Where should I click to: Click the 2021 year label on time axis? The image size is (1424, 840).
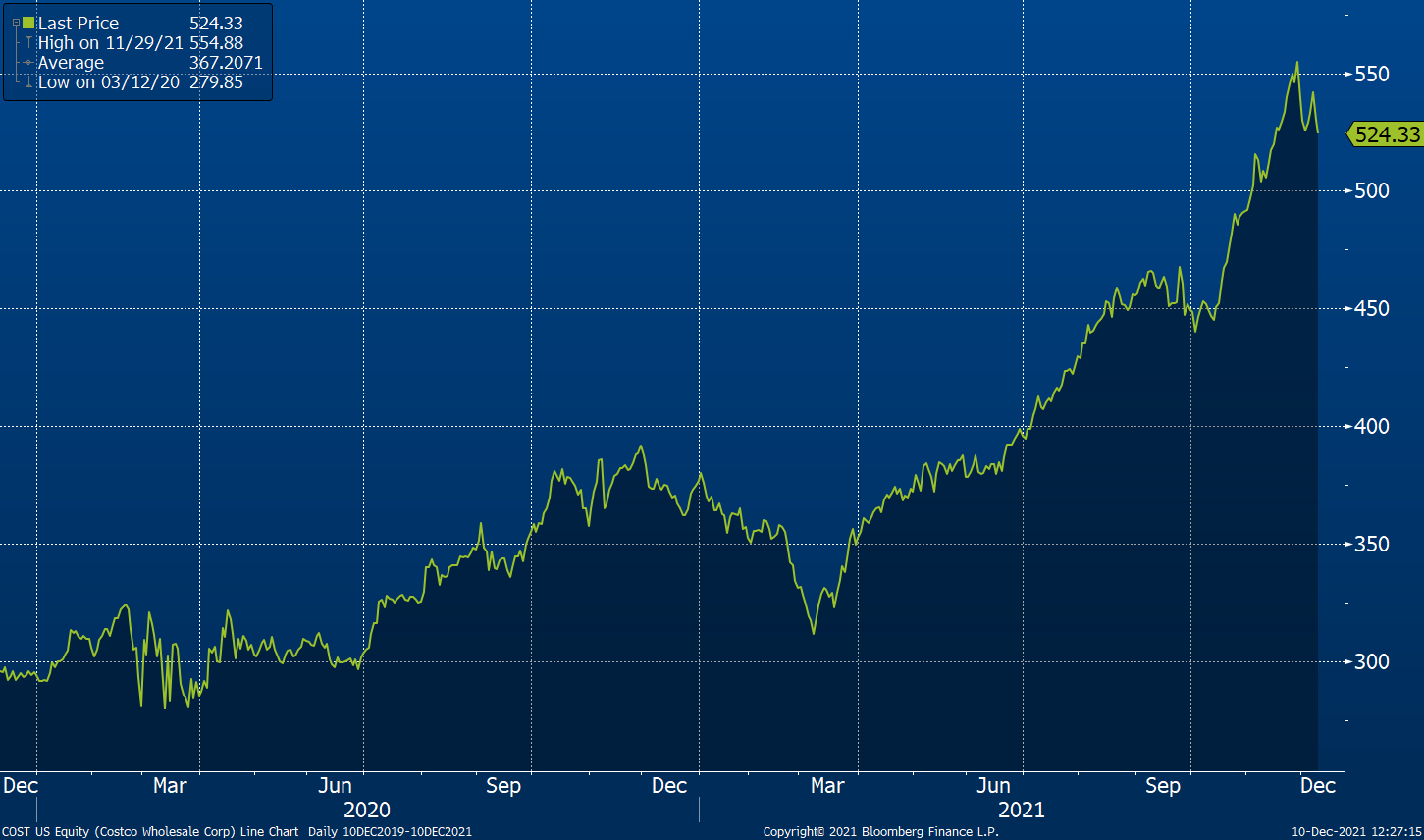point(1022,811)
